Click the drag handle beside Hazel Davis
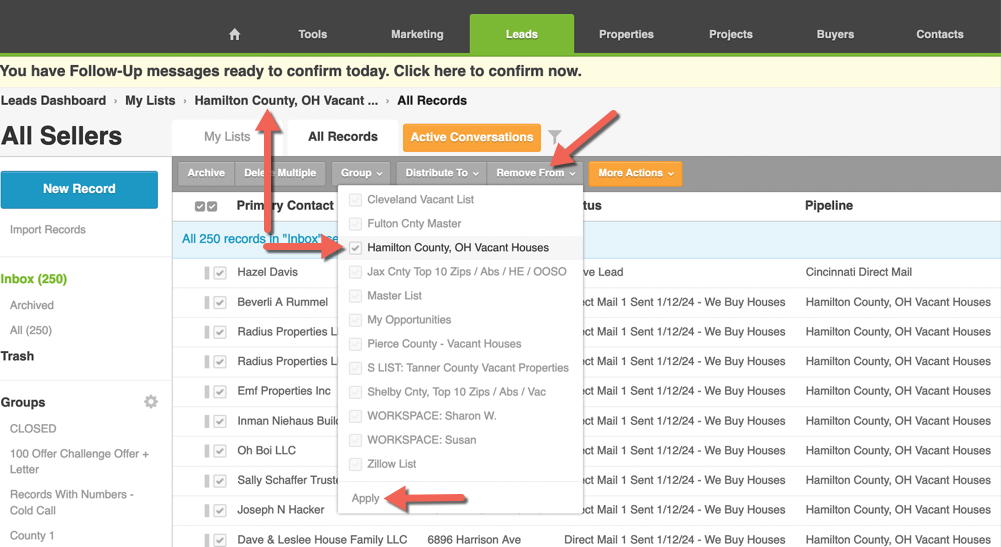Viewport: 1001px width, 547px height. point(207,273)
